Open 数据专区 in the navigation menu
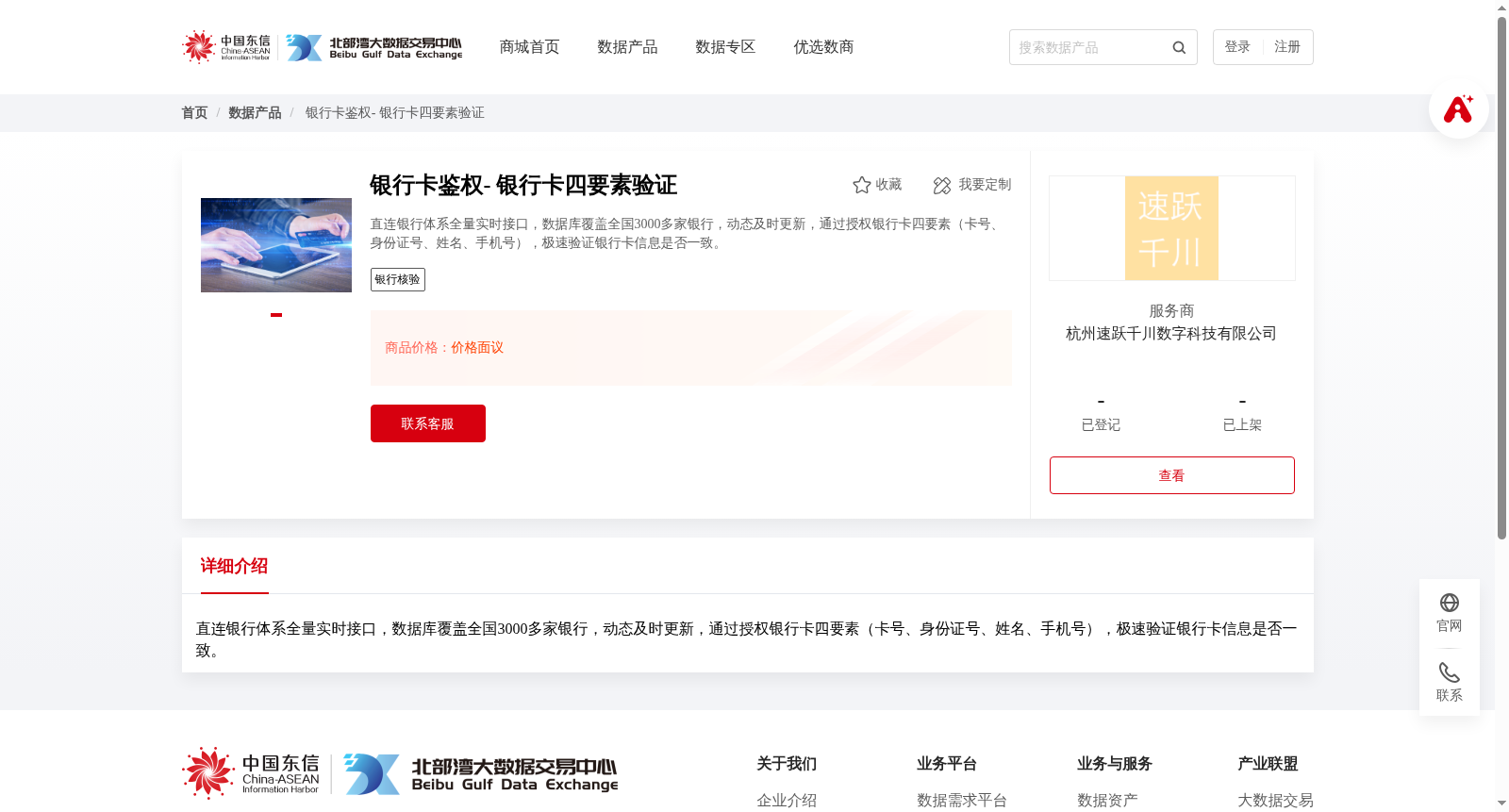The image size is (1509, 812). coord(725,47)
